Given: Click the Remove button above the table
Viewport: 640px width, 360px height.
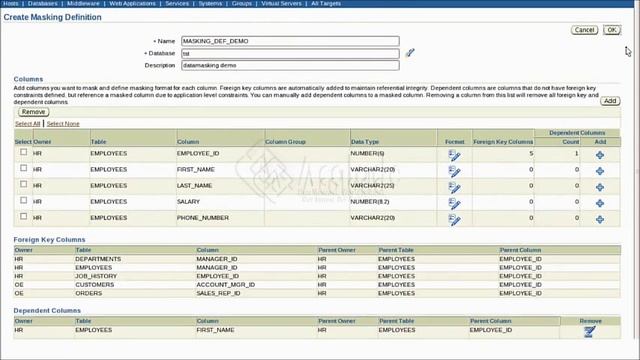Looking at the screenshot, I should point(33,112).
